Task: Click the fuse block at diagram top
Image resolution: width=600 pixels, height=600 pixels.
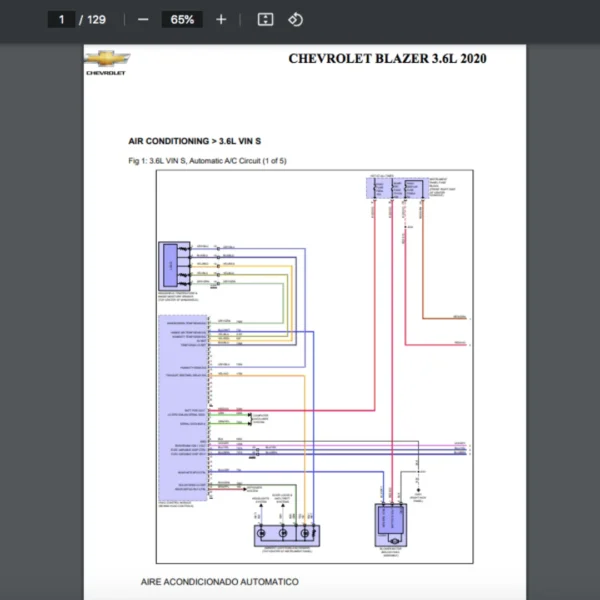Action: [x=398, y=189]
